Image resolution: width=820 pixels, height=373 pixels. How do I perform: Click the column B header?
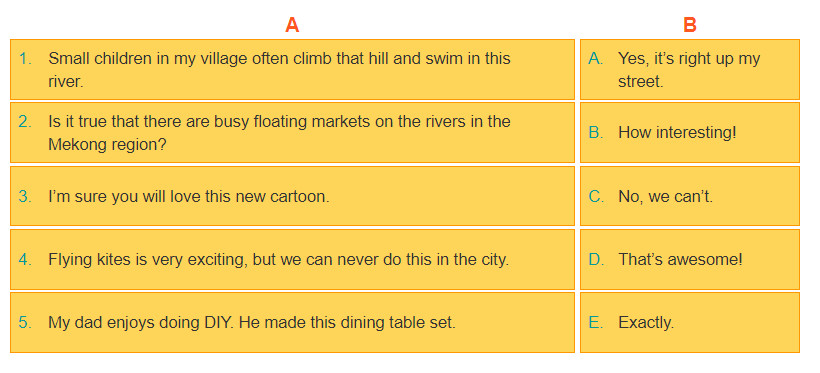(x=690, y=25)
